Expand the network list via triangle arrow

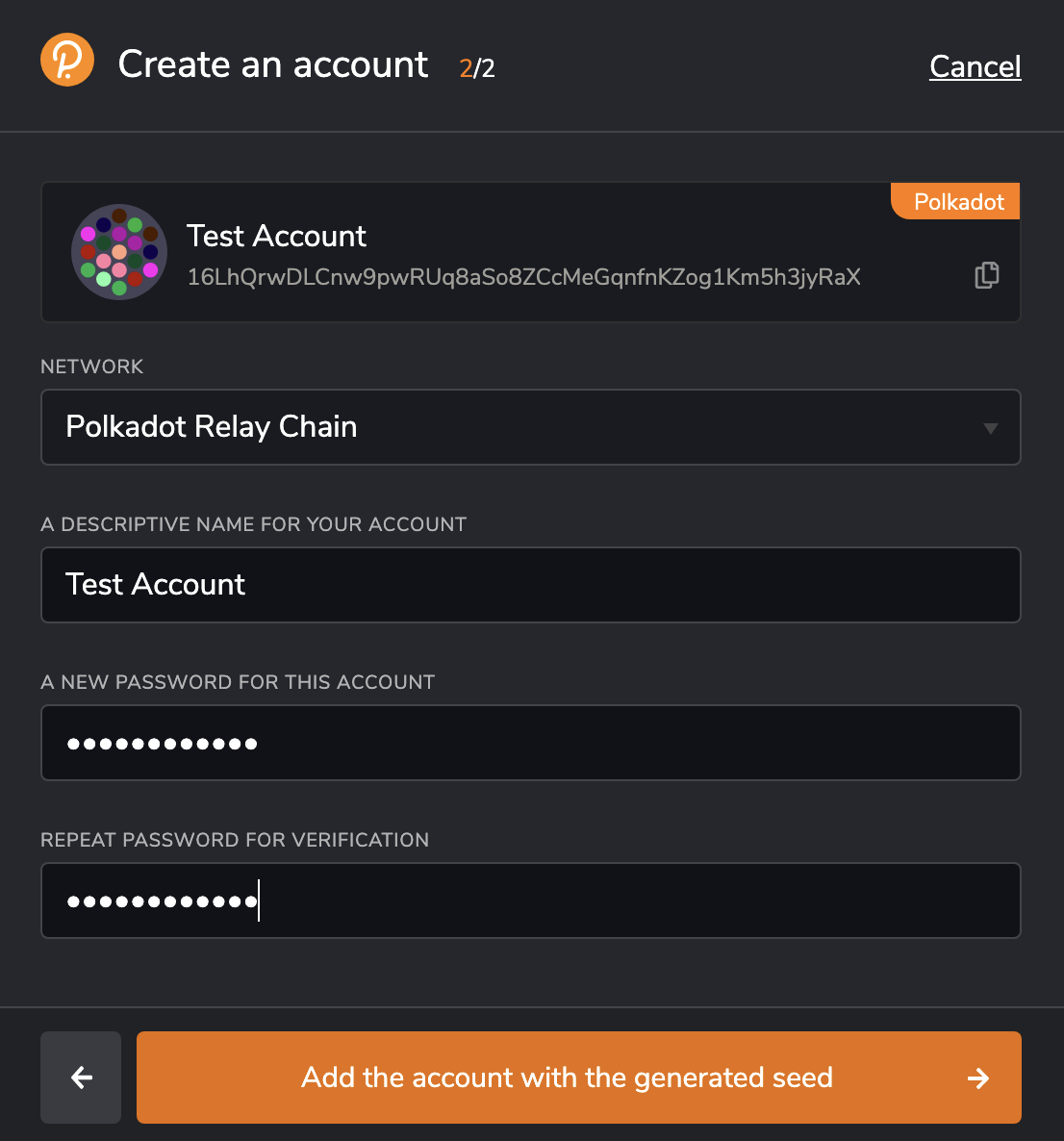[x=991, y=428]
